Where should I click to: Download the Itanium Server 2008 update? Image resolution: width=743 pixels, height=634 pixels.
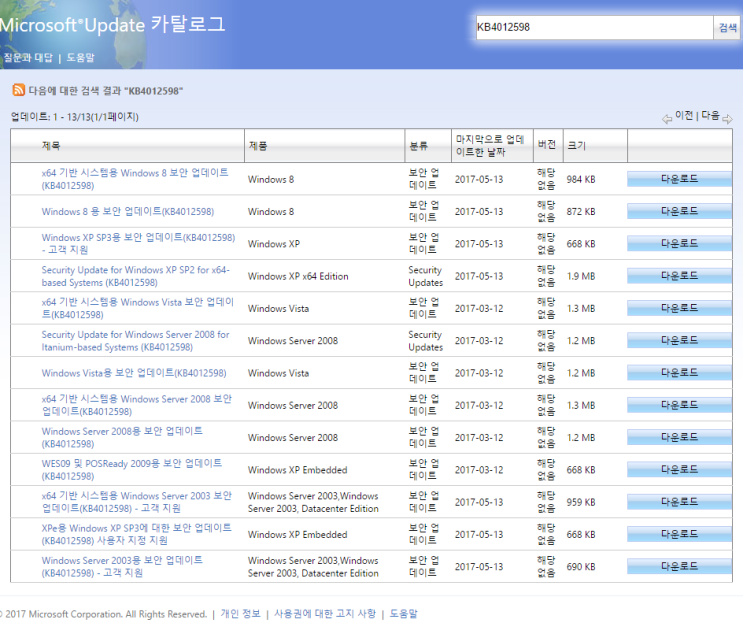(x=679, y=341)
